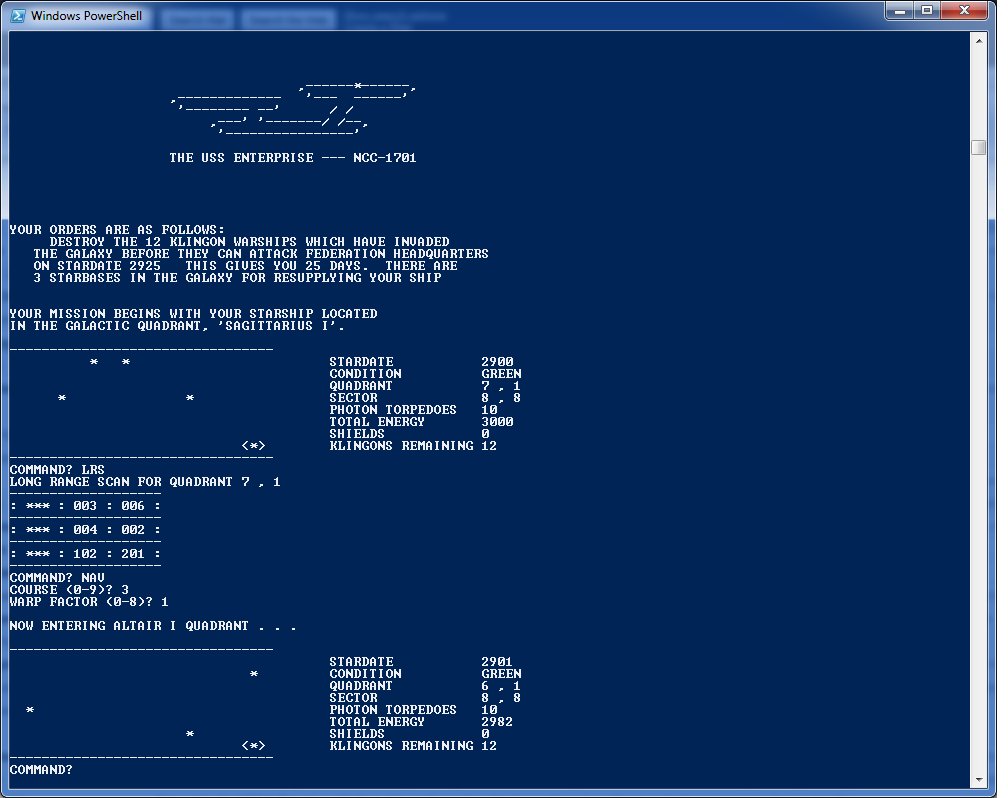Screen dimensions: 1008x798
Task: Click the scrollbar down arrow
Action: tap(978, 780)
